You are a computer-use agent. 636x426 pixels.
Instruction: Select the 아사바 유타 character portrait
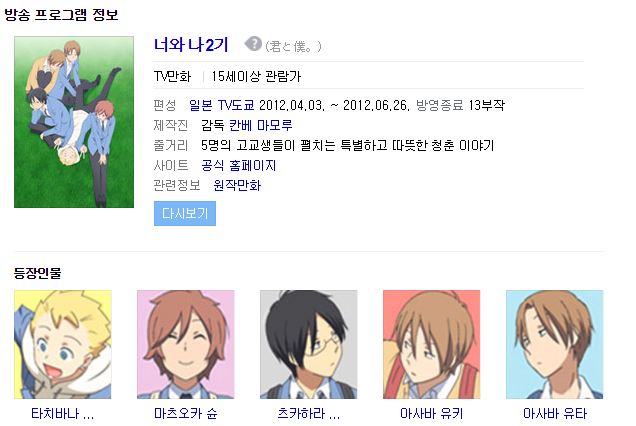tap(554, 344)
